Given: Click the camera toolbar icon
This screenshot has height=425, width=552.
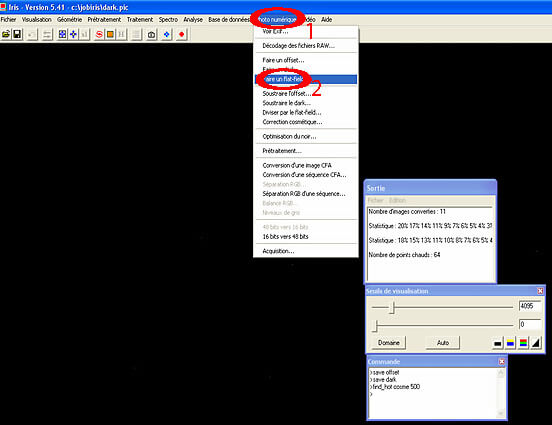Looking at the screenshot, I should pyautogui.click(x=151, y=35).
